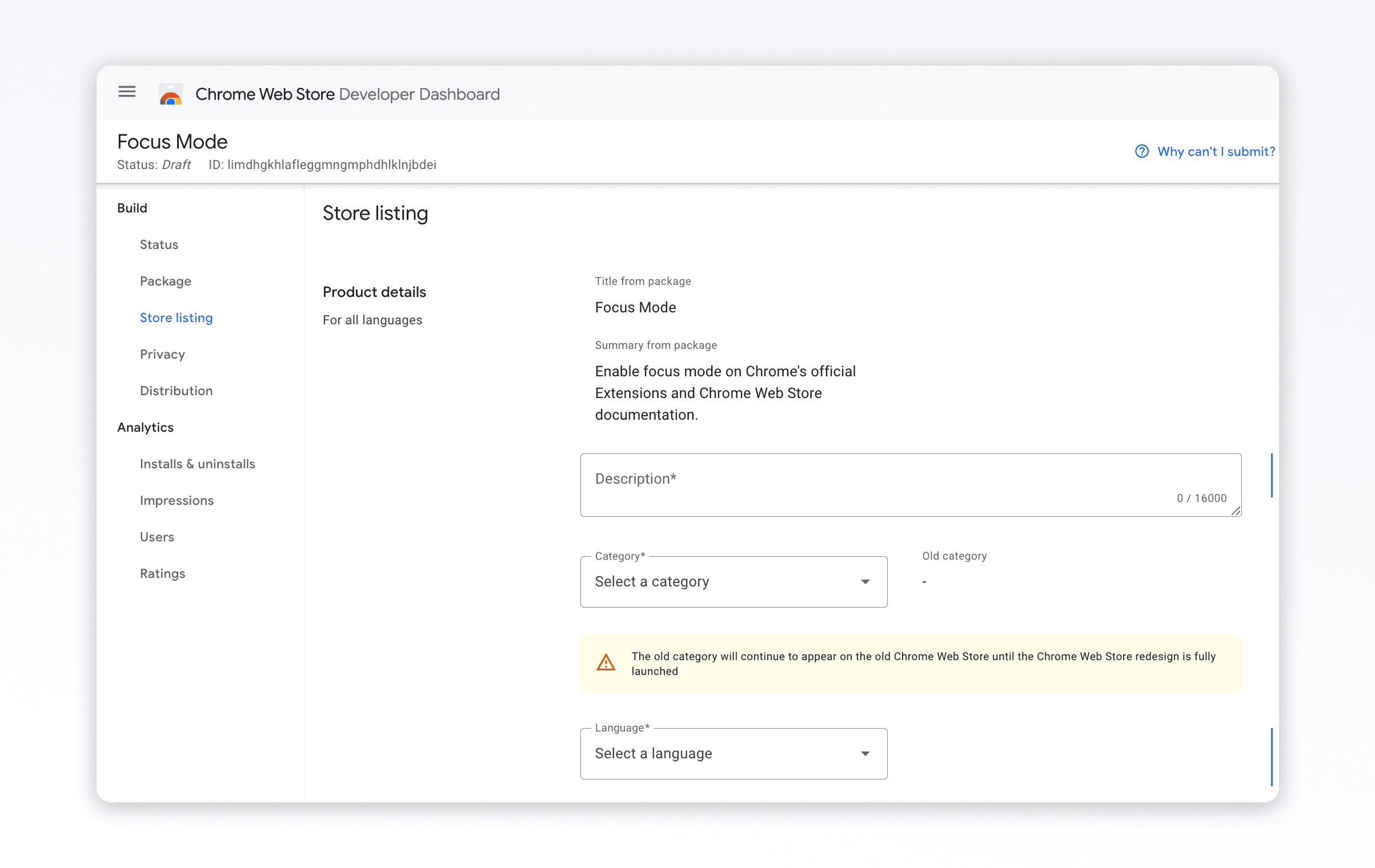Click the 'Status: Draft' text

[154, 164]
